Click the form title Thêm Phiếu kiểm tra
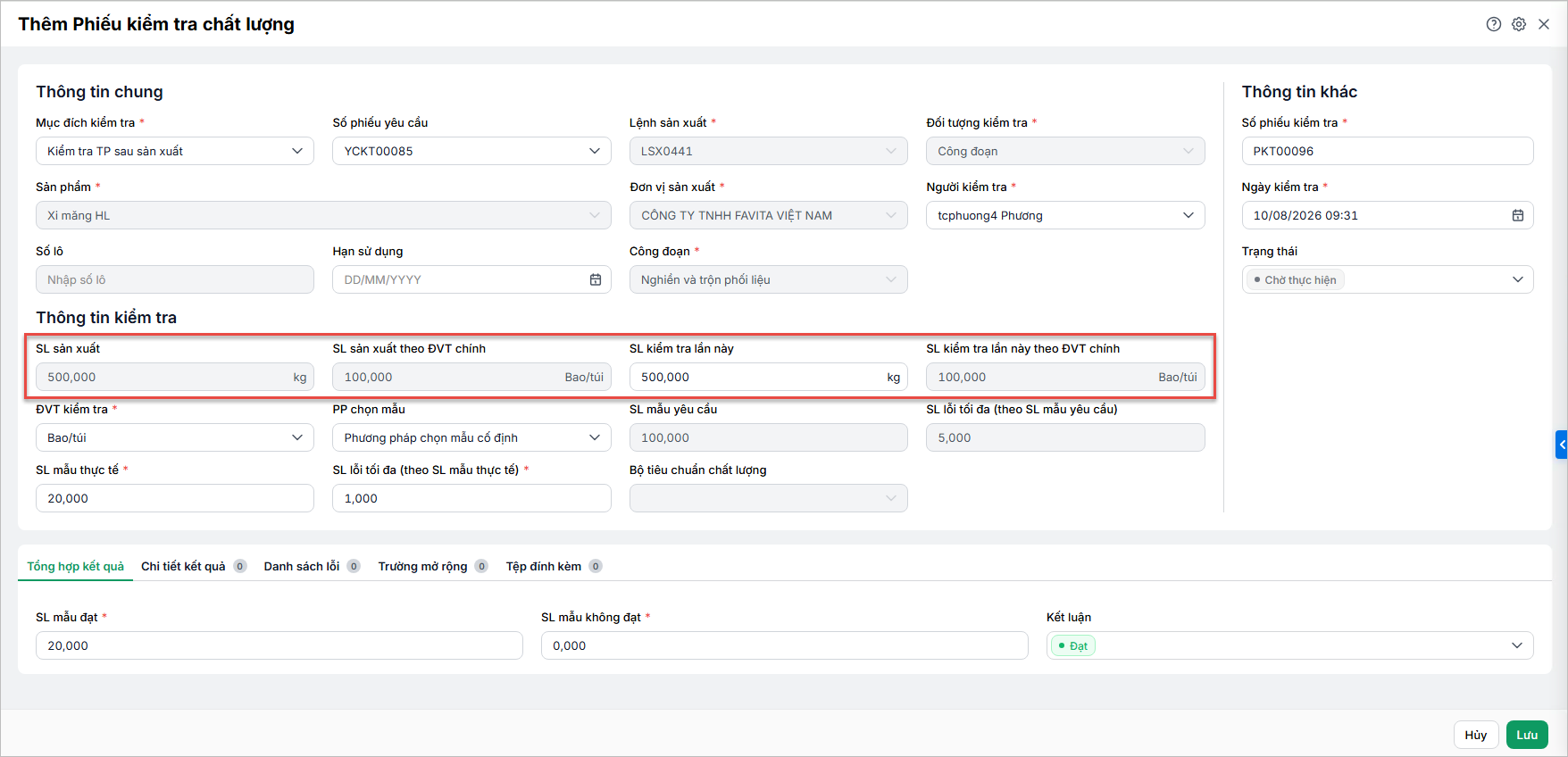The height and width of the screenshot is (757, 1568). coord(156,24)
